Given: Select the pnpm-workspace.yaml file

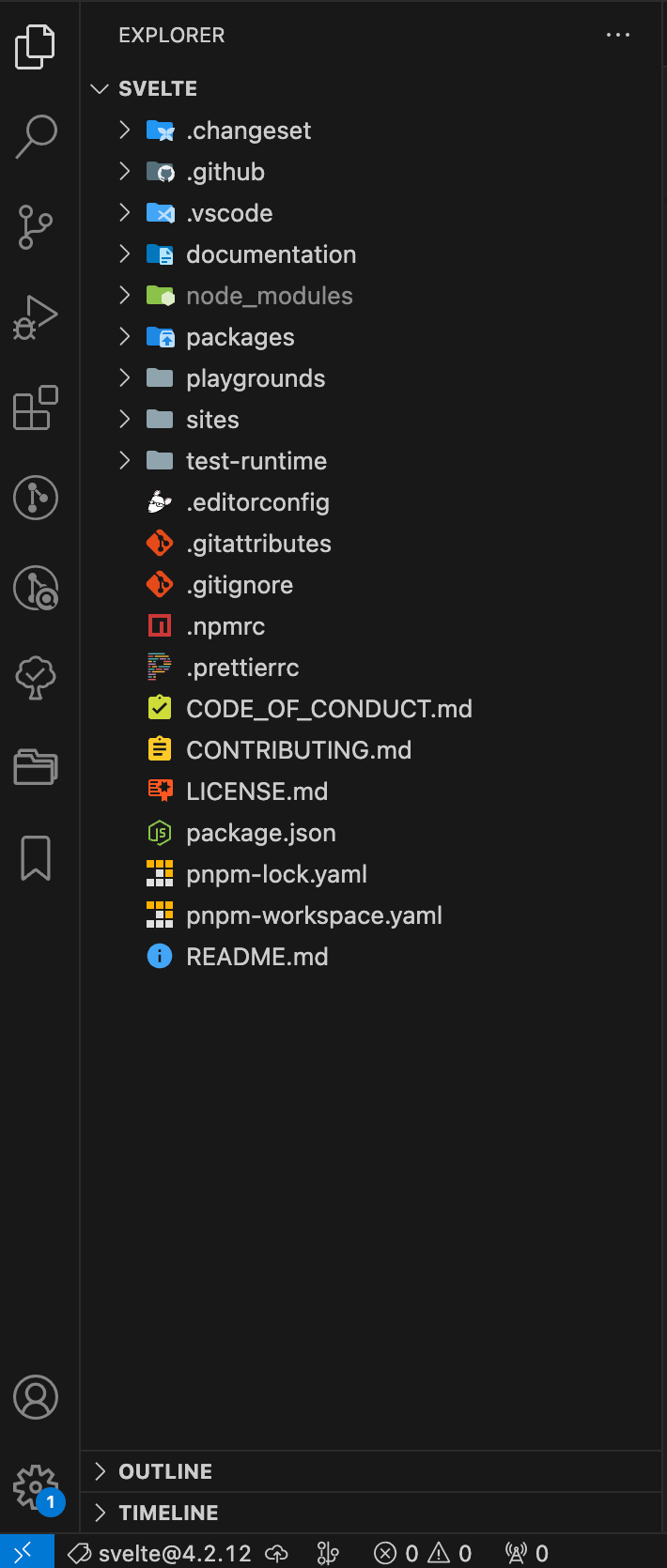Looking at the screenshot, I should 314,915.
